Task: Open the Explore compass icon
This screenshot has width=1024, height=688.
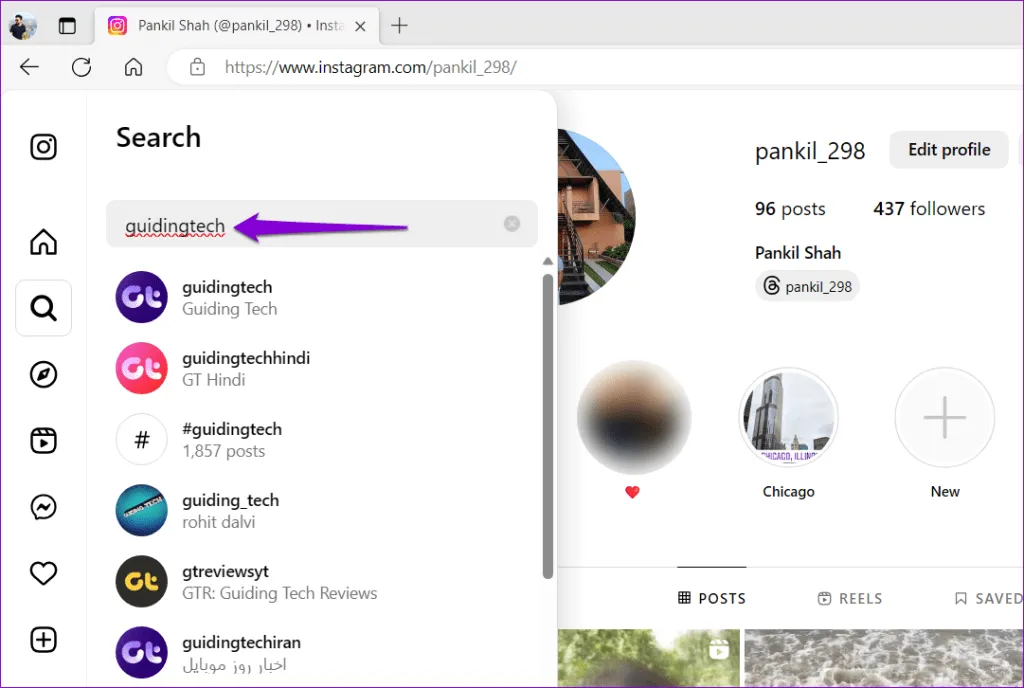Action: coord(43,374)
